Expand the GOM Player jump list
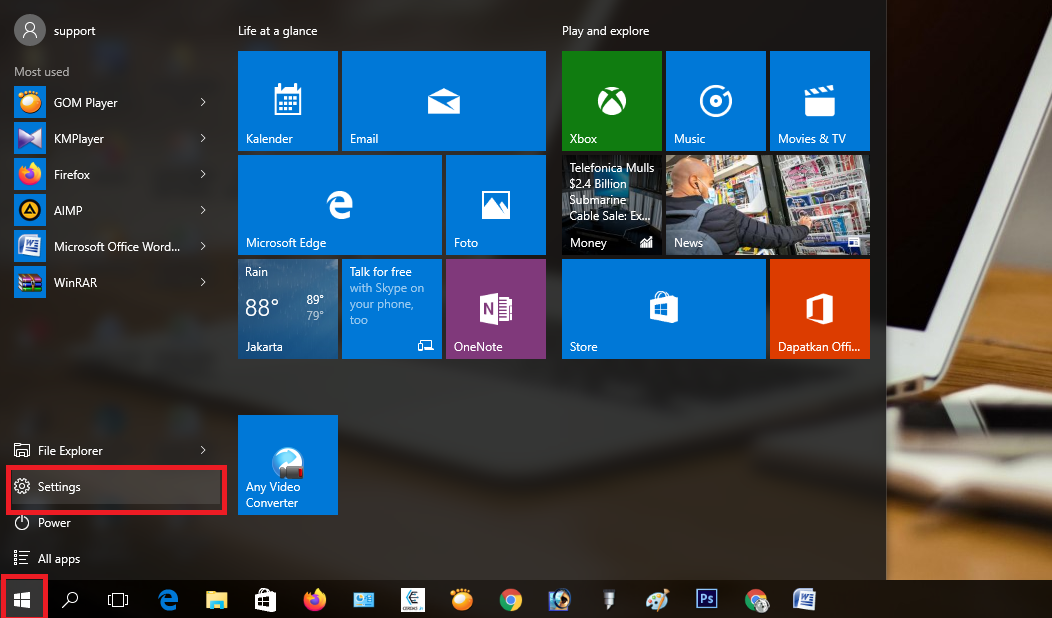Viewport: 1052px width, 618px height. click(202, 102)
